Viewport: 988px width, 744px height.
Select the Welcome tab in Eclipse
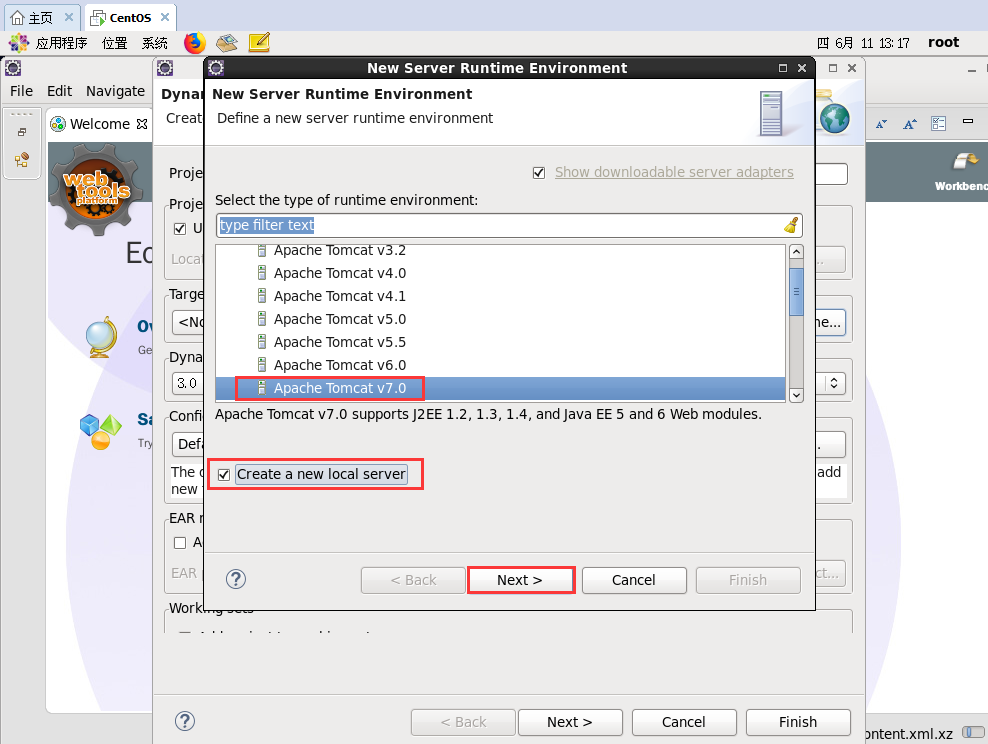[100, 123]
